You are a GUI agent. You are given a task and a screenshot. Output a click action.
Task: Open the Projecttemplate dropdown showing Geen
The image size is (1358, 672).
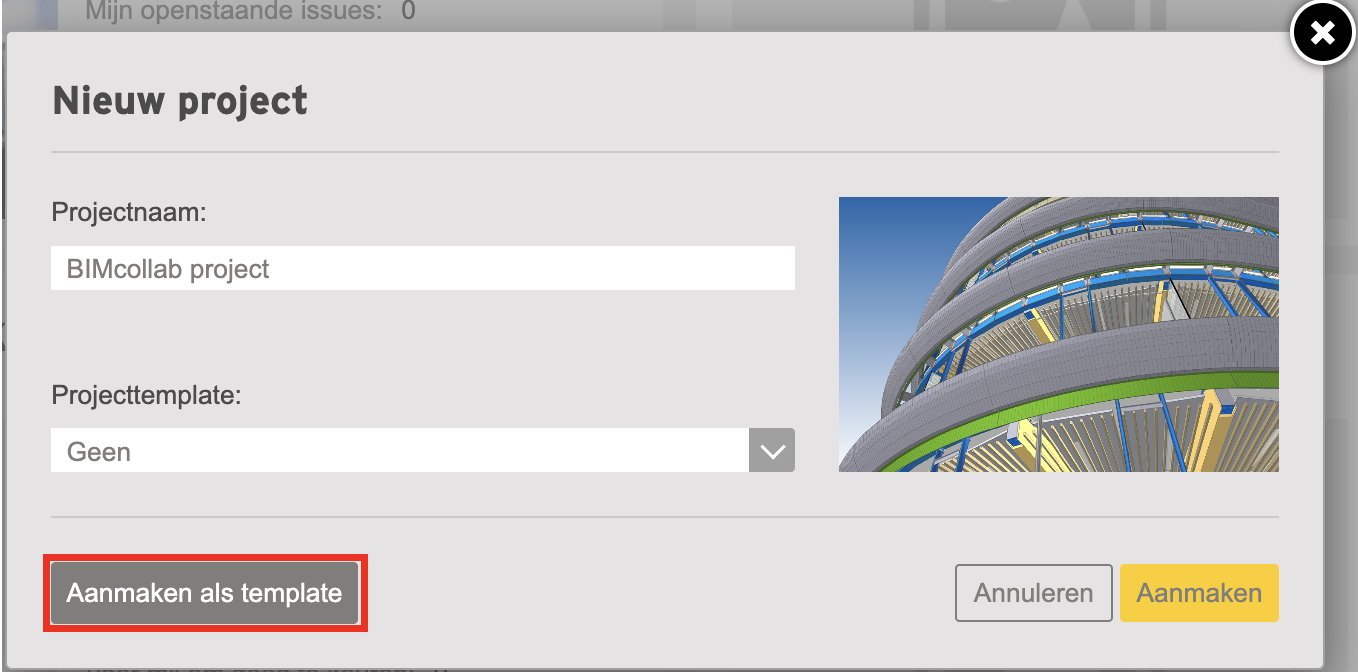coord(423,450)
